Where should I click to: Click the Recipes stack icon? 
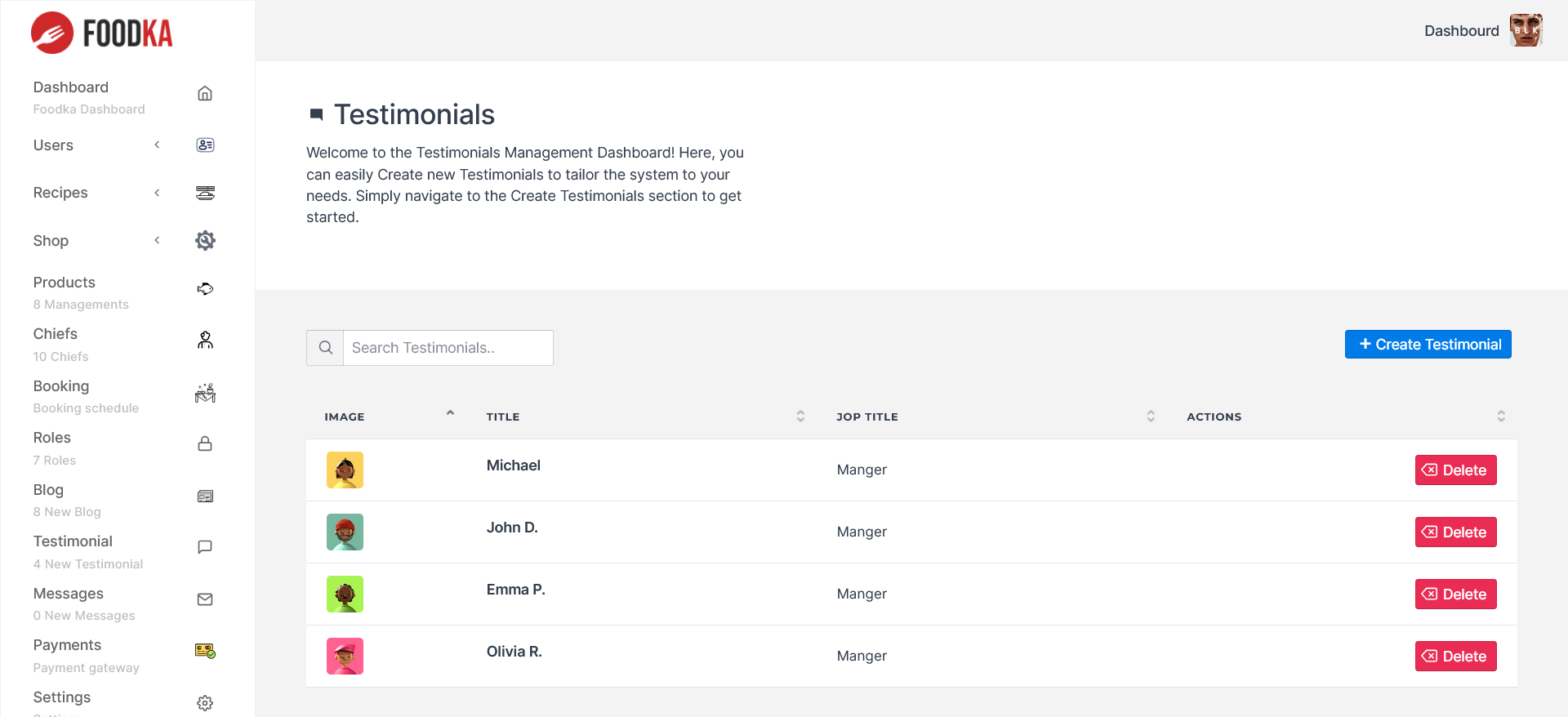(x=205, y=193)
